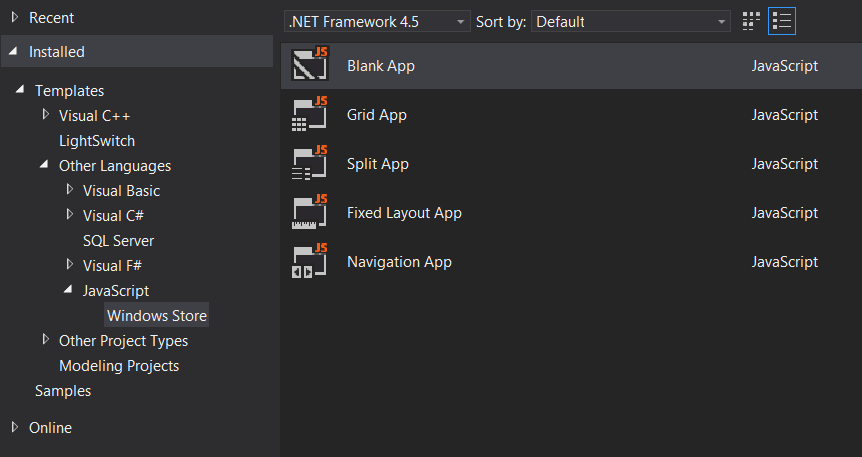The image size is (862, 457).
Task: Expand the Online section
Action: [x=14, y=427]
